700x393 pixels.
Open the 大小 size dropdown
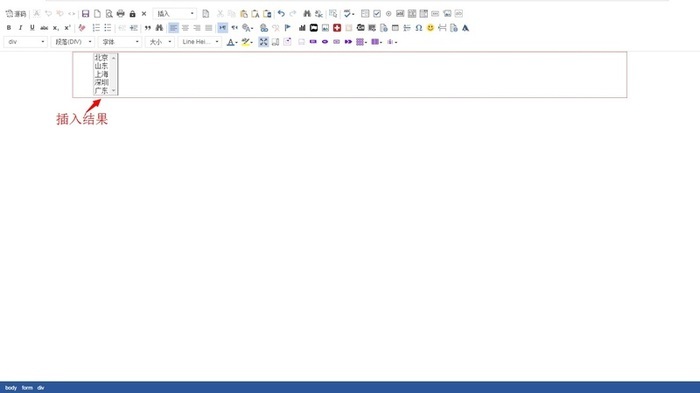click(159, 42)
